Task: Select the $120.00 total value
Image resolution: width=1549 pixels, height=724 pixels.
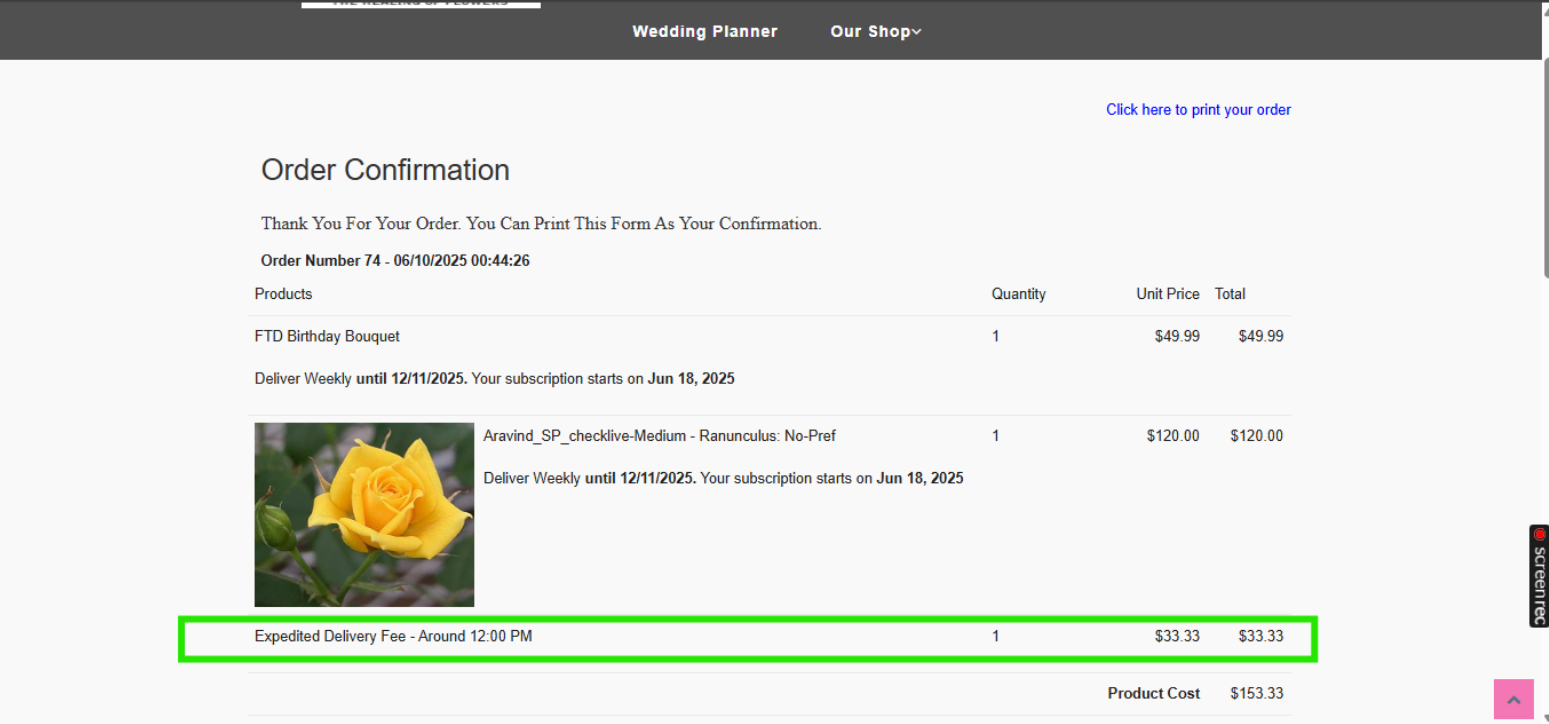Action: point(1256,436)
